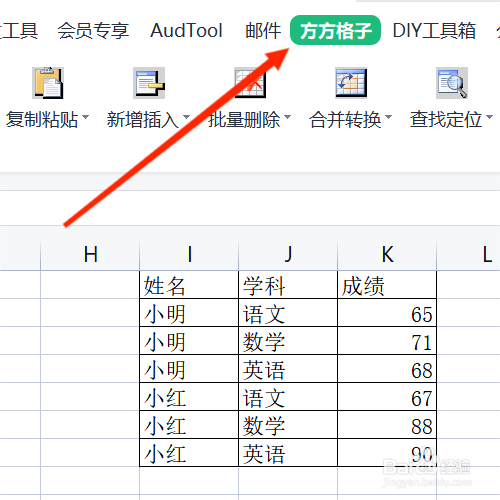
Task: Click the 新增插入 insert icon
Action: click(149, 83)
